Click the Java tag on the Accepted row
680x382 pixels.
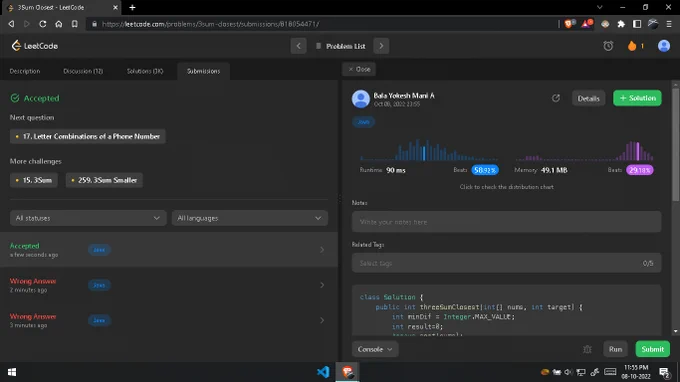[99, 250]
